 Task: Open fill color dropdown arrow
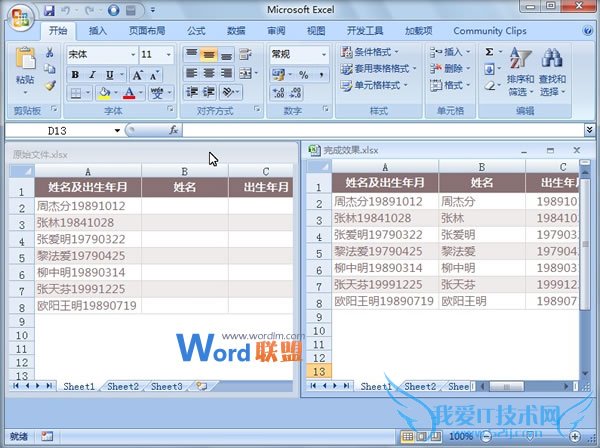pyautogui.click(x=116, y=93)
